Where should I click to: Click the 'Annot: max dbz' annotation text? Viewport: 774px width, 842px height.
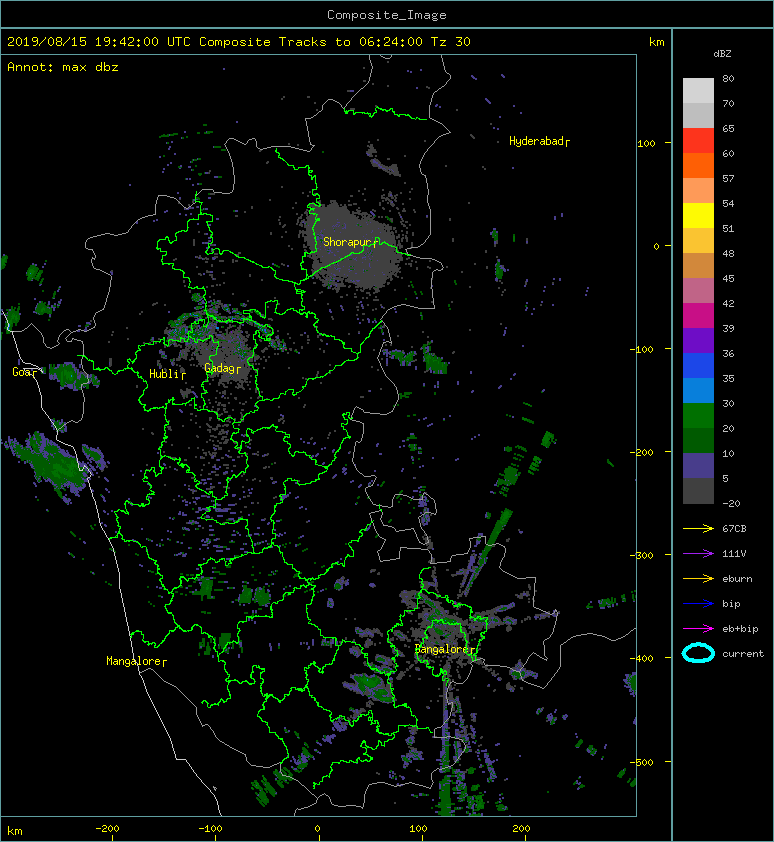point(63,67)
